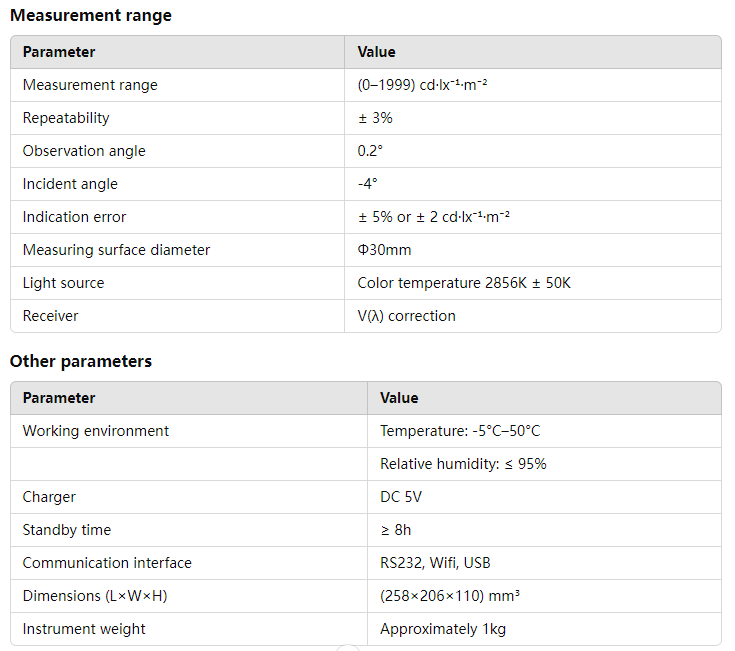Click the partial circular button at page bottom
735x651 pixels.
347,647
